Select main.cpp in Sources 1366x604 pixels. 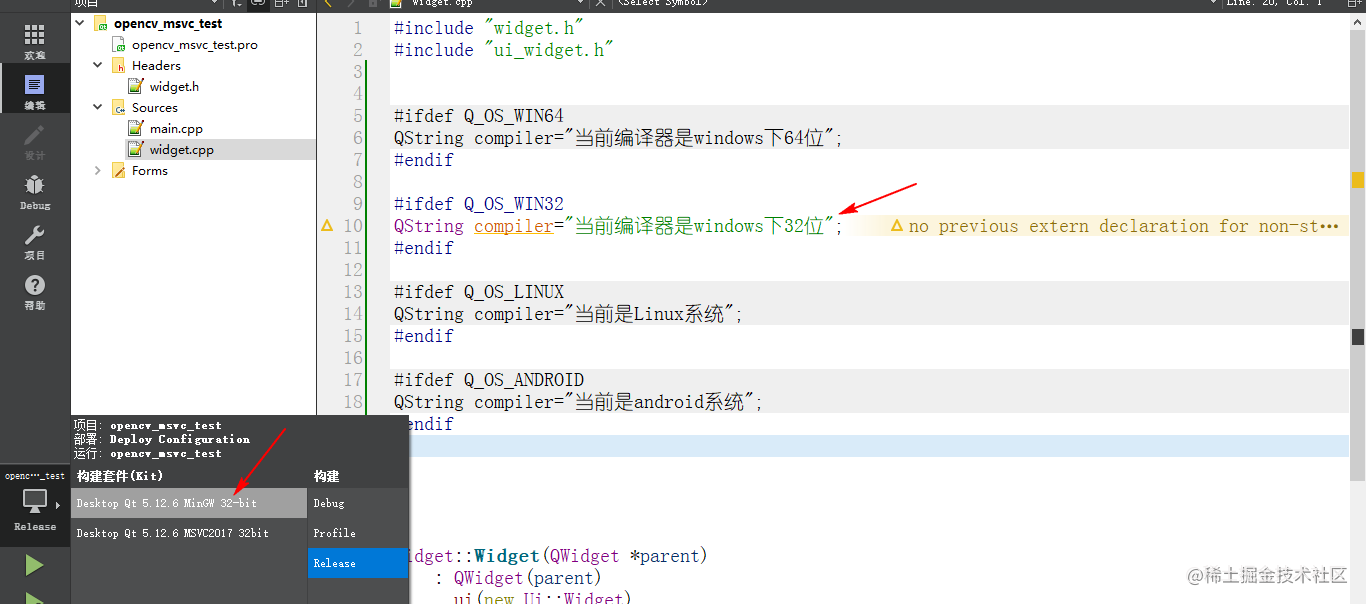tap(176, 129)
